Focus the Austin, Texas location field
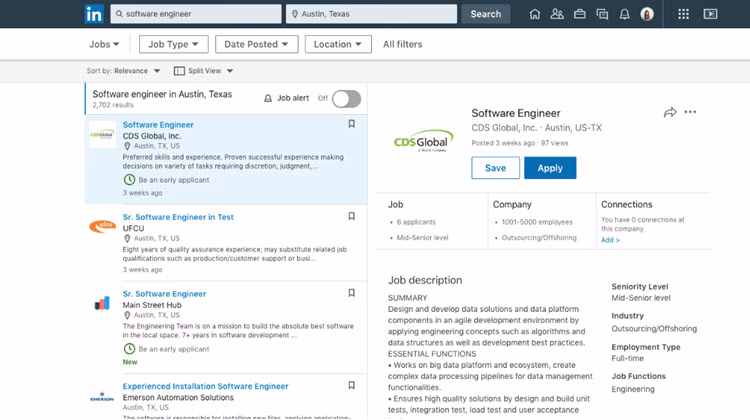The height and width of the screenshot is (420, 750). click(x=371, y=14)
